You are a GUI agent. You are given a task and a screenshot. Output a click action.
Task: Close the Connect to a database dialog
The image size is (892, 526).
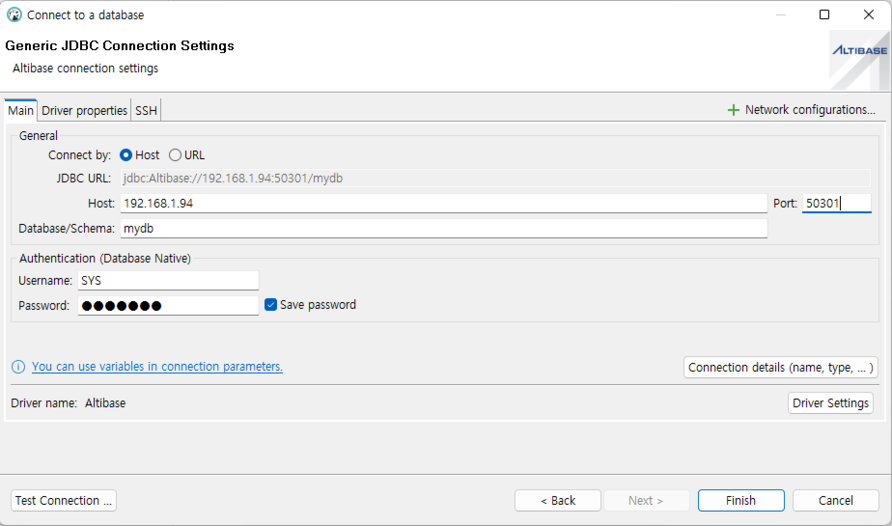pyautogui.click(x=868, y=15)
